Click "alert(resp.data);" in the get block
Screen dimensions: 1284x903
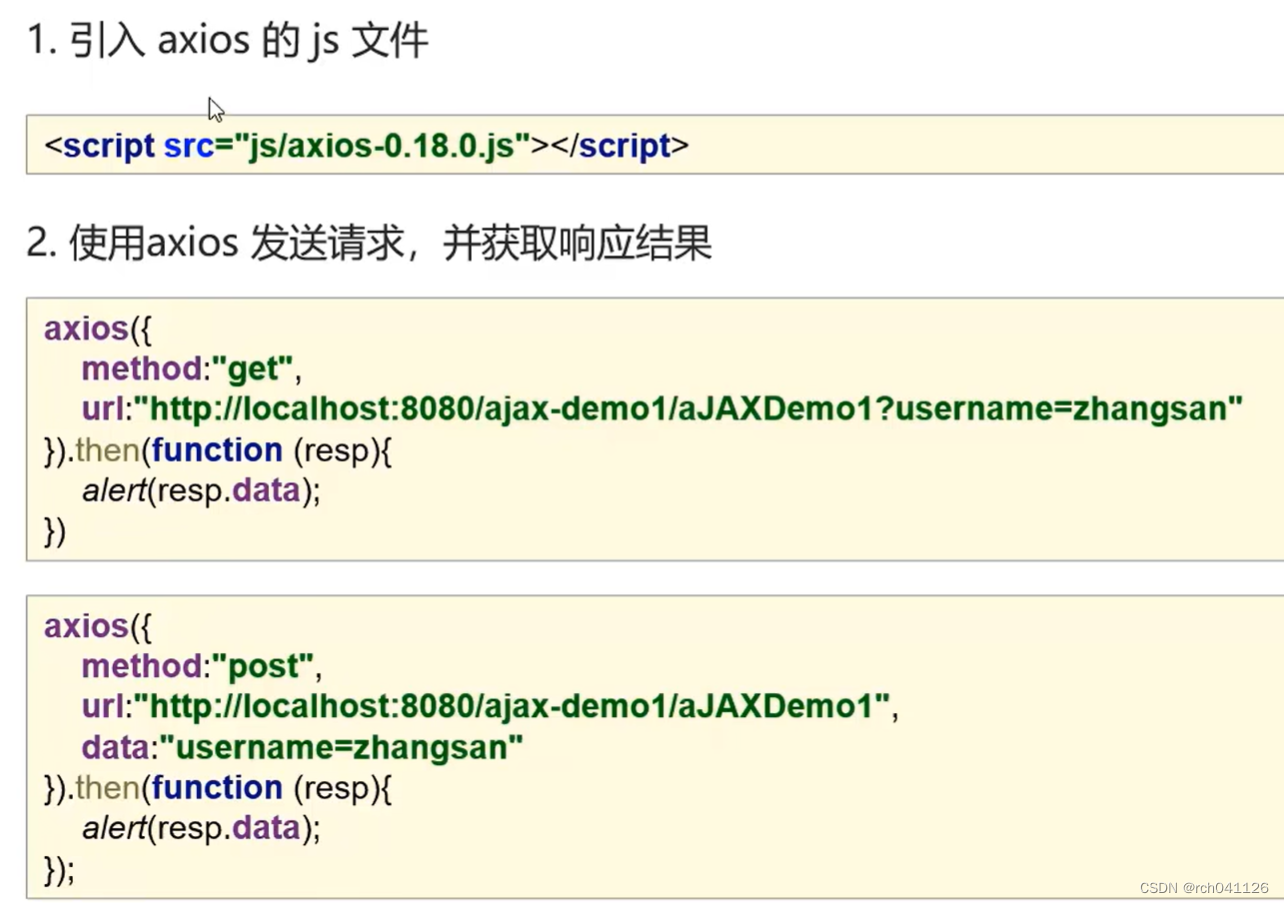[201, 490]
